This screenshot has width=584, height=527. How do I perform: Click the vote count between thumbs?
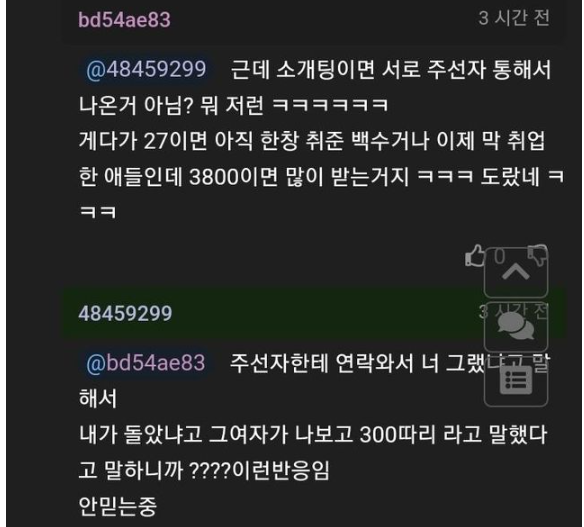pyautogui.click(x=500, y=256)
